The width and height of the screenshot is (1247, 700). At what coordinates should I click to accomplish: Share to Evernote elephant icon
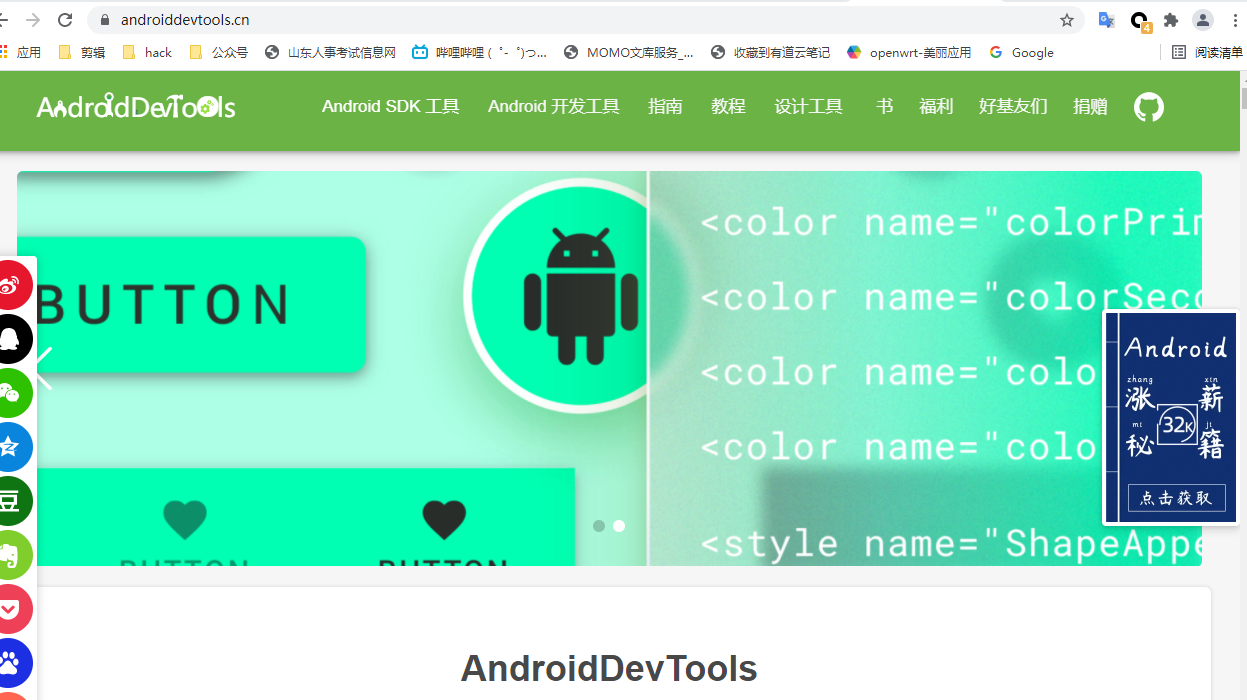coord(13,556)
